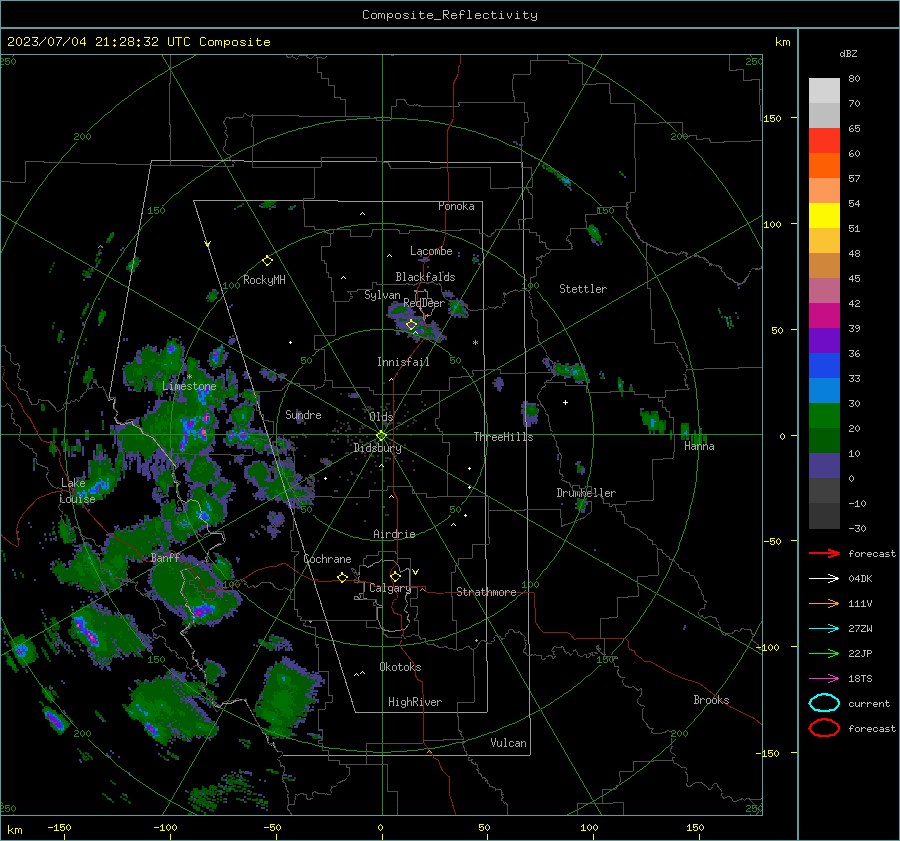Click the Strathmore label

click(486, 592)
